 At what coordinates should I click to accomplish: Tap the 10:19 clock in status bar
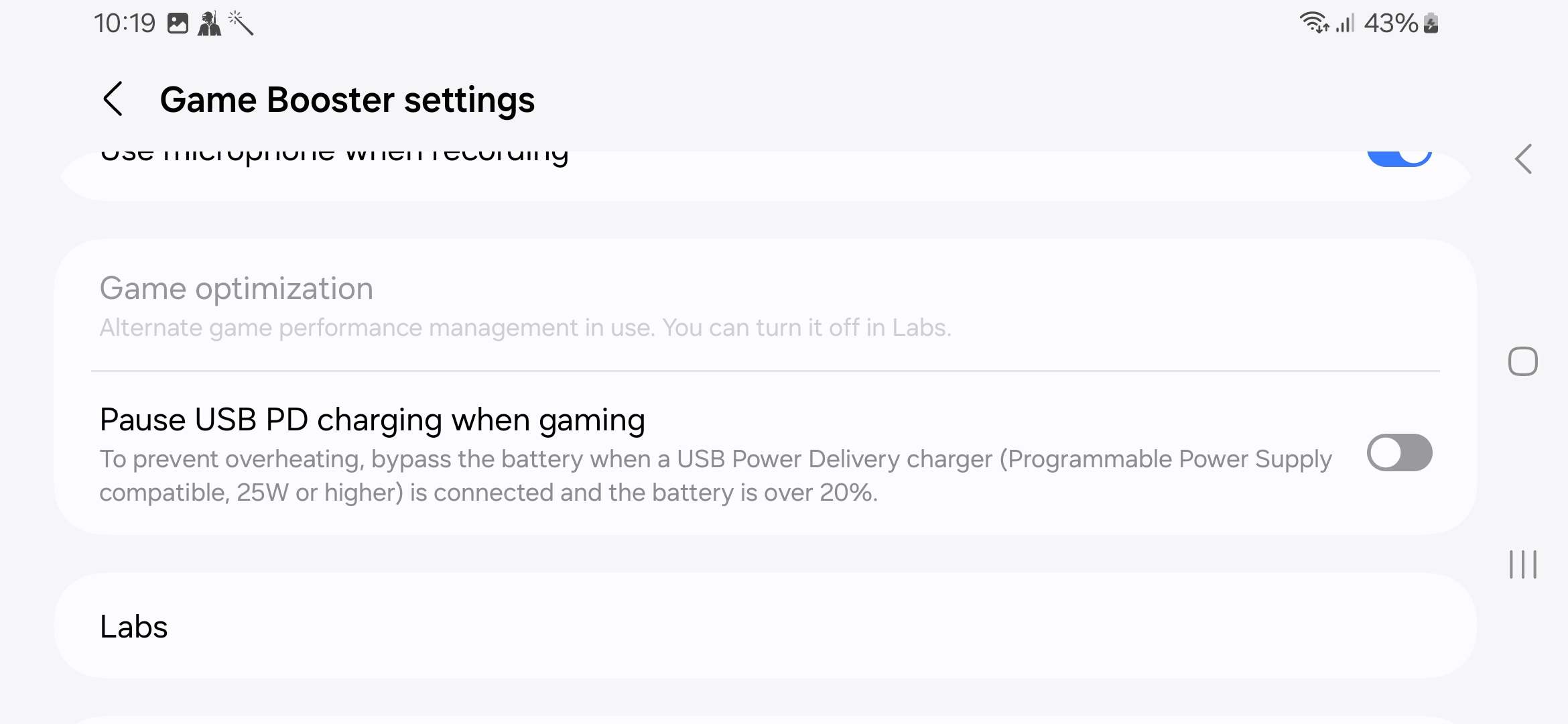125,23
